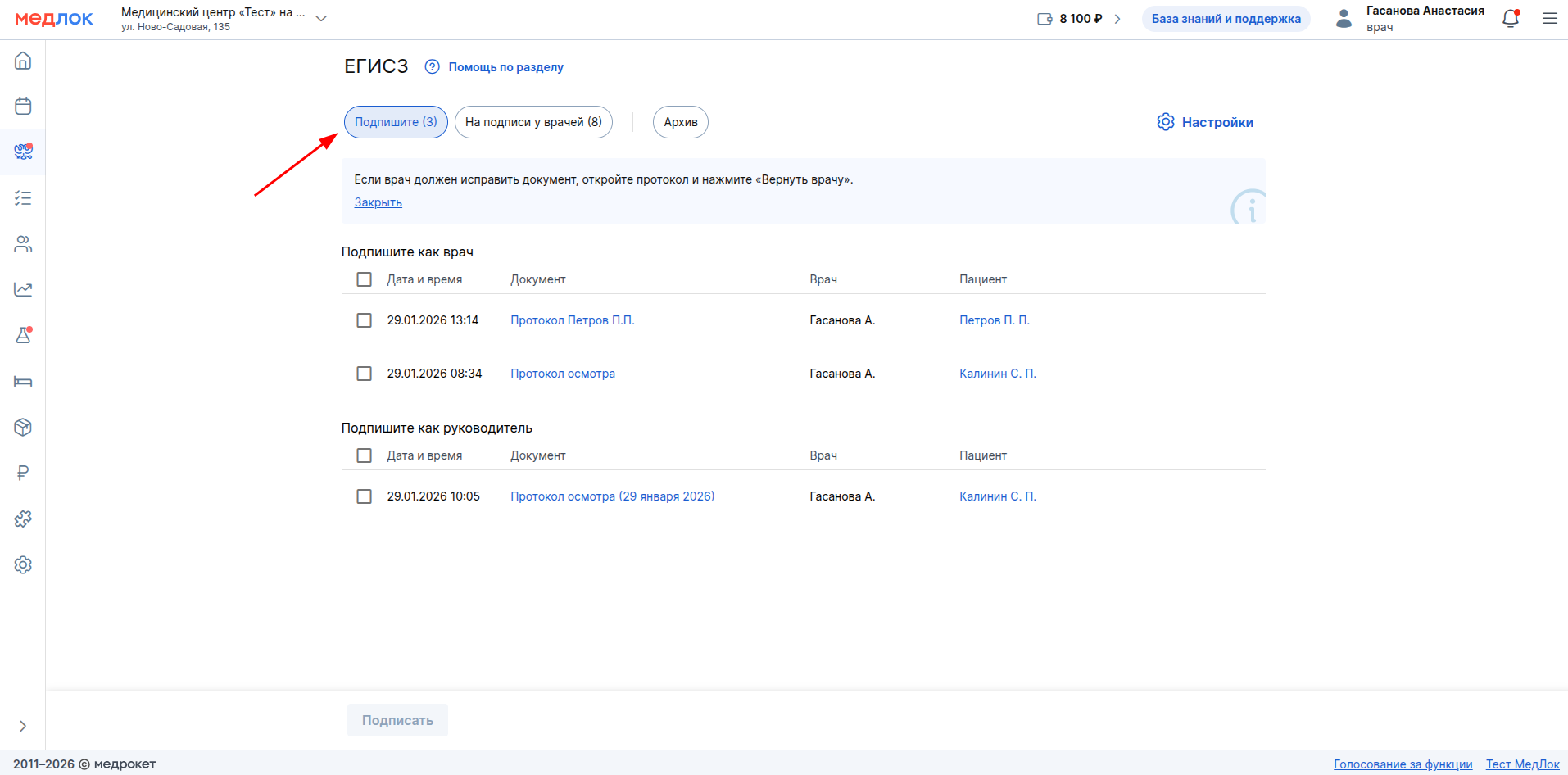Open the calendar schedule icon

pyautogui.click(x=23, y=107)
